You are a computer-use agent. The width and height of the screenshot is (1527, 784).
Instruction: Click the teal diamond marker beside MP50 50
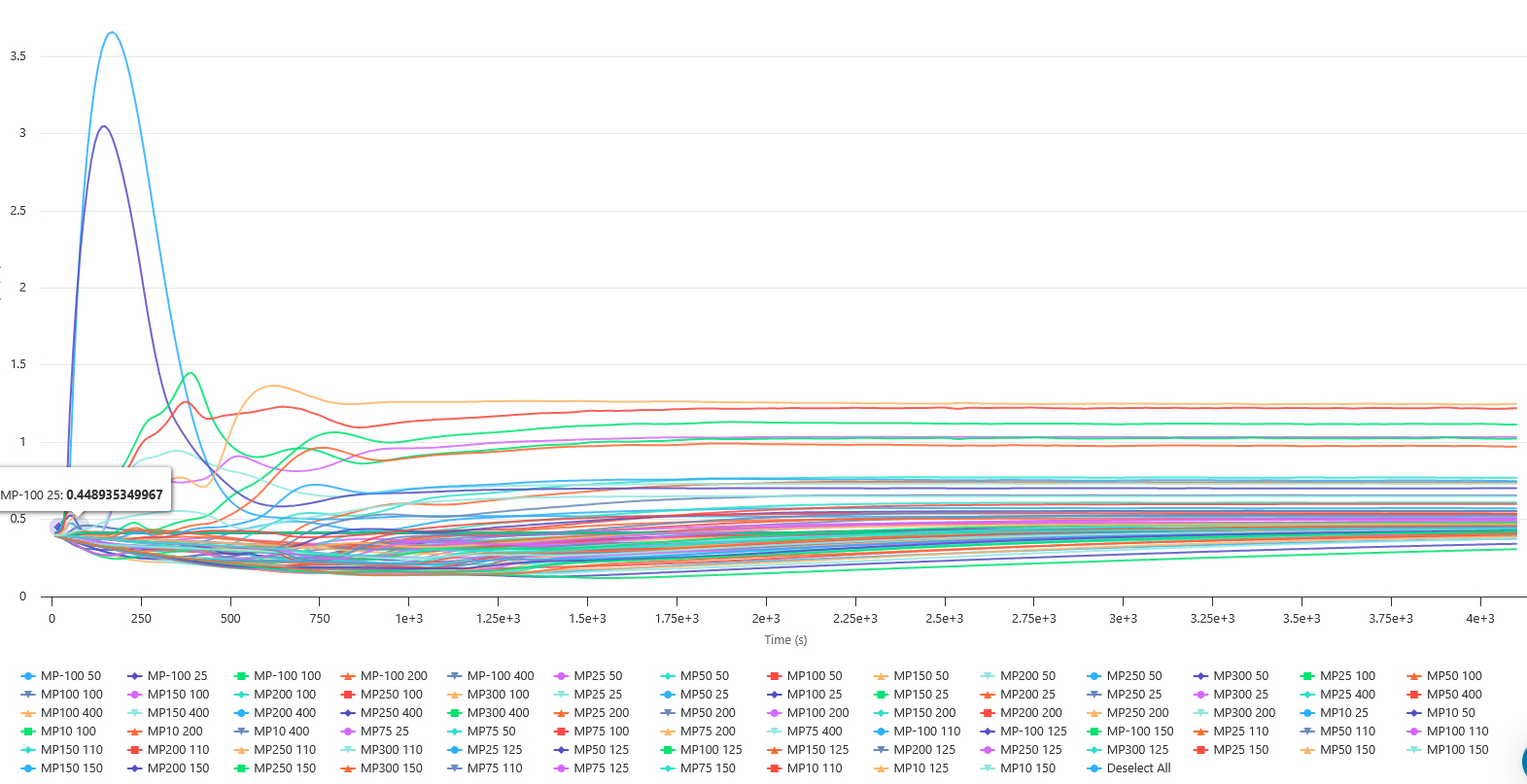668,676
